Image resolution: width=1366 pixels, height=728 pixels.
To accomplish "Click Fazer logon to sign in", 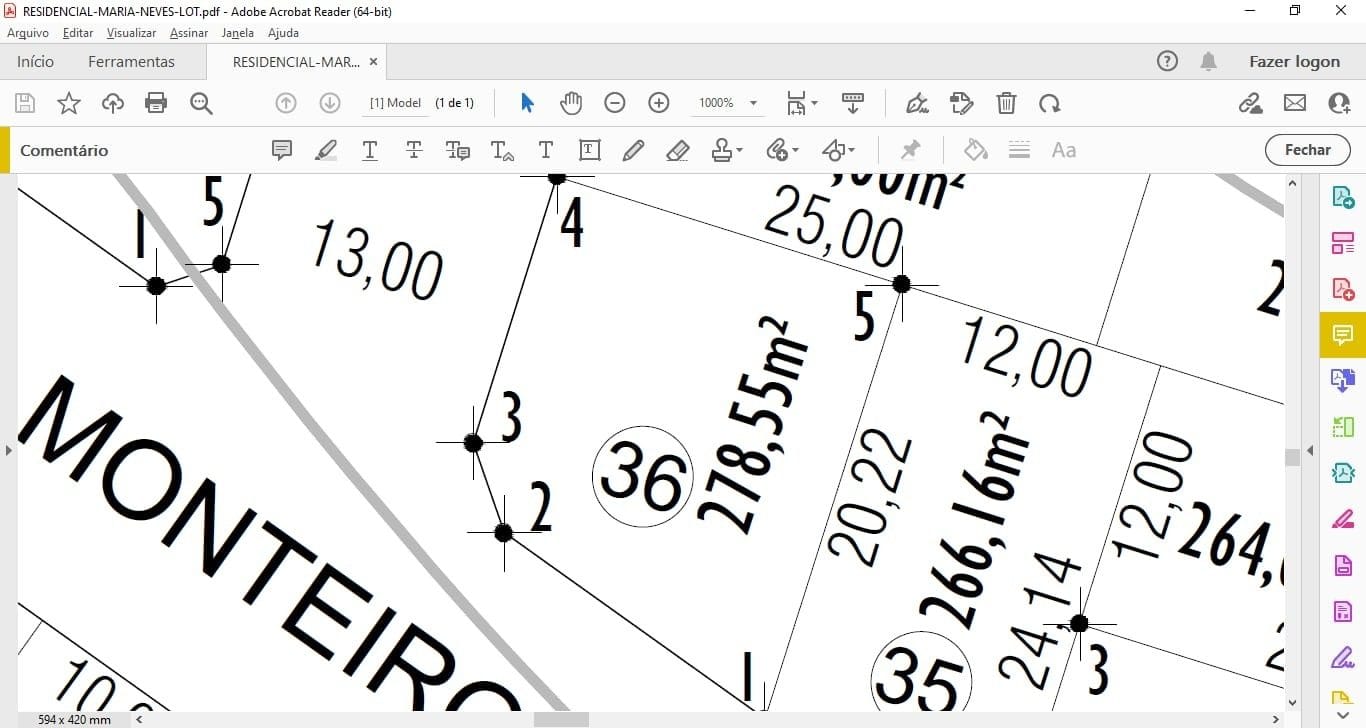I will (1294, 61).
